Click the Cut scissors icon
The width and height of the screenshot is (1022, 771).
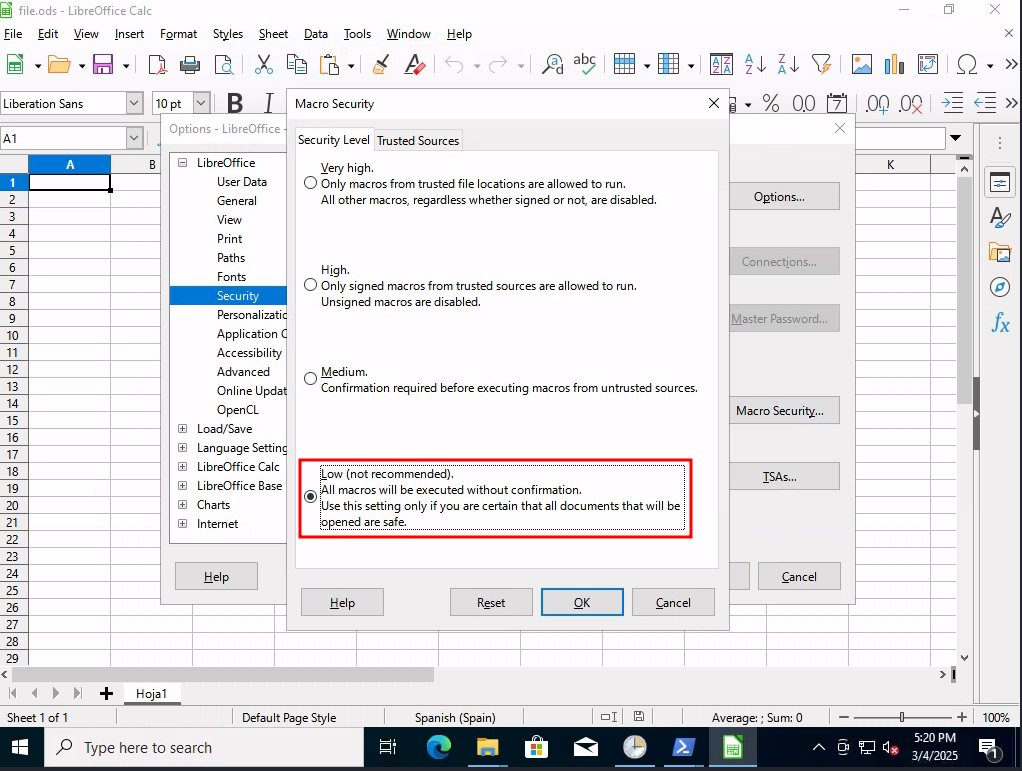tap(263, 65)
